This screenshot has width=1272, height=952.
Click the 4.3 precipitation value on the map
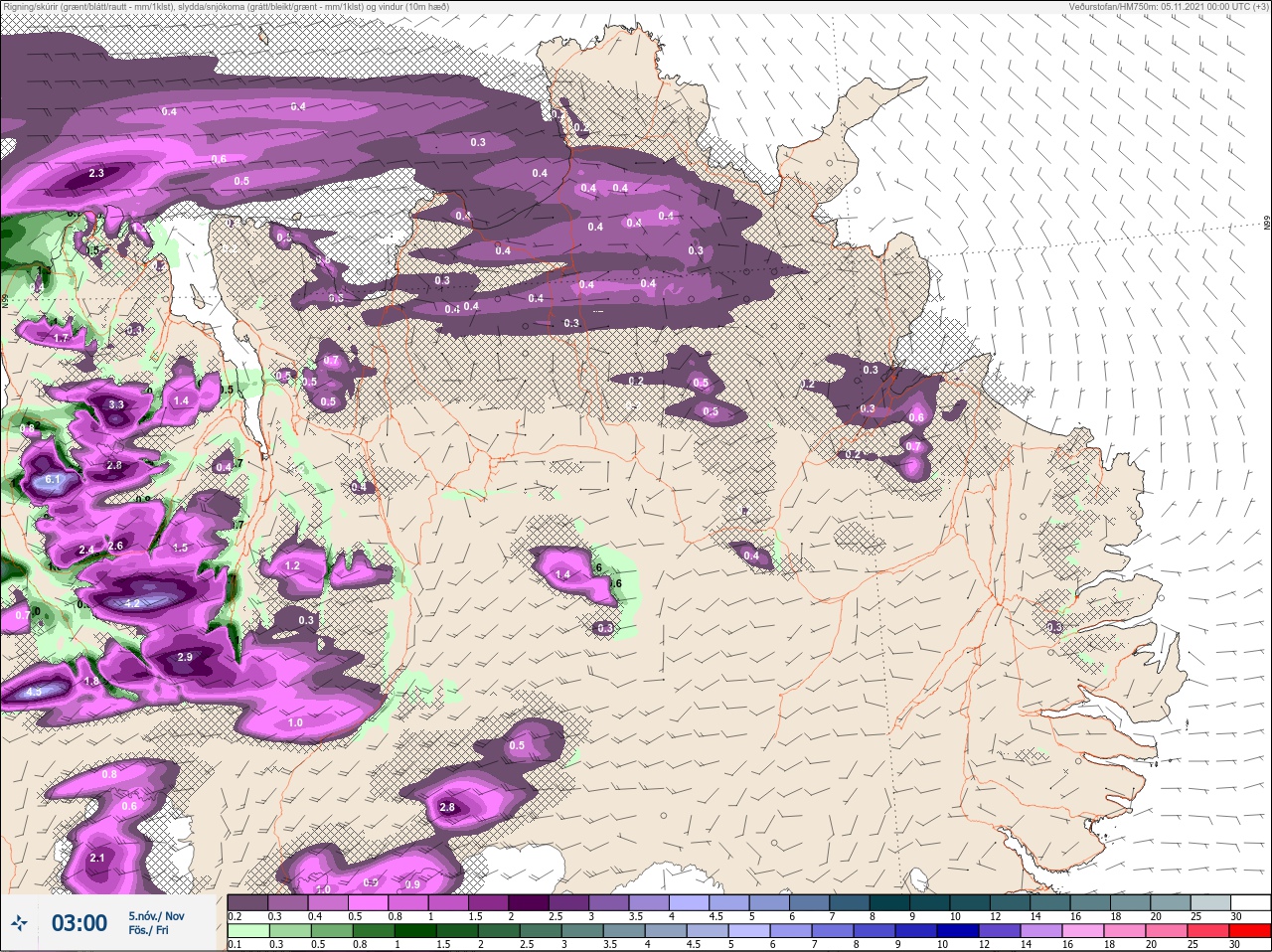click(x=34, y=692)
